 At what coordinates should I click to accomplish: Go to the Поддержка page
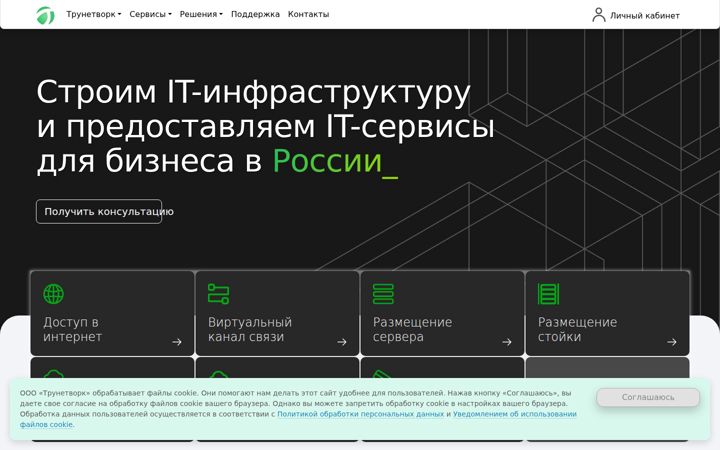pyautogui.click(x=255, y=14)
